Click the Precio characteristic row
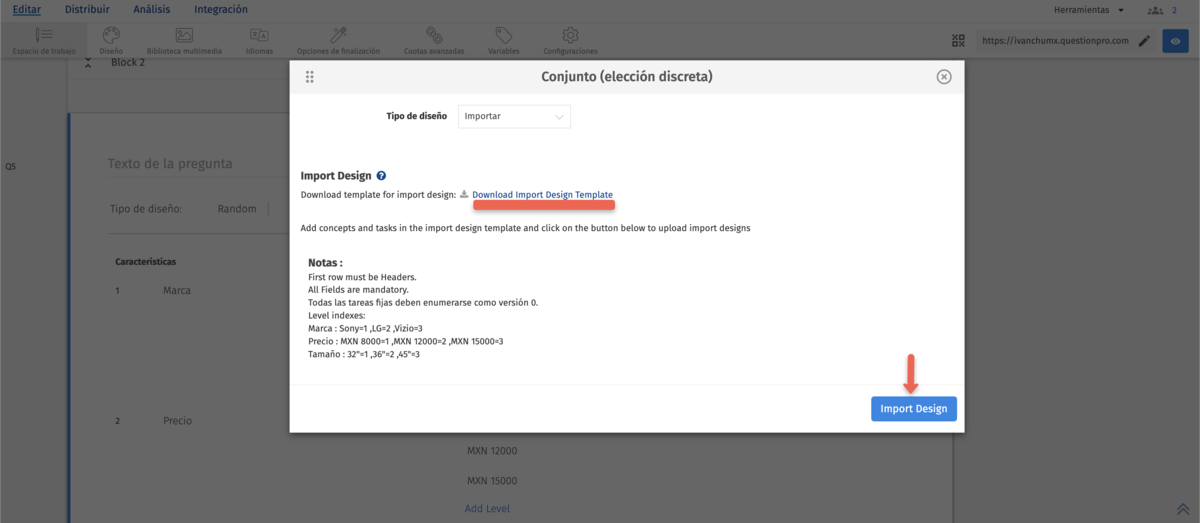Viewport: 1200px width, 523px height. click(177, 421)
